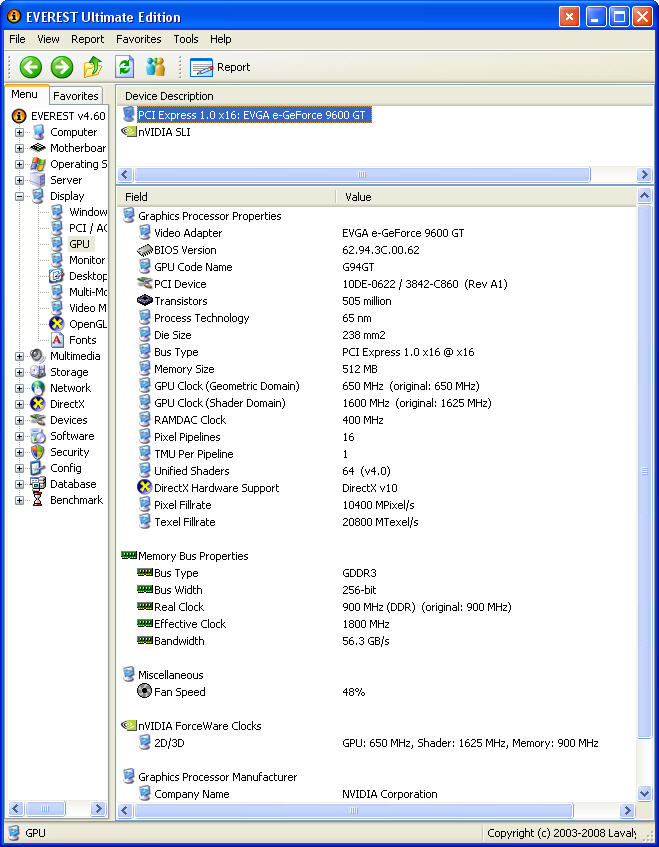This screenshot has width=659, height=847.
Task: Click the Desktop icon in the Display subtree
Action: coord(57,276)
